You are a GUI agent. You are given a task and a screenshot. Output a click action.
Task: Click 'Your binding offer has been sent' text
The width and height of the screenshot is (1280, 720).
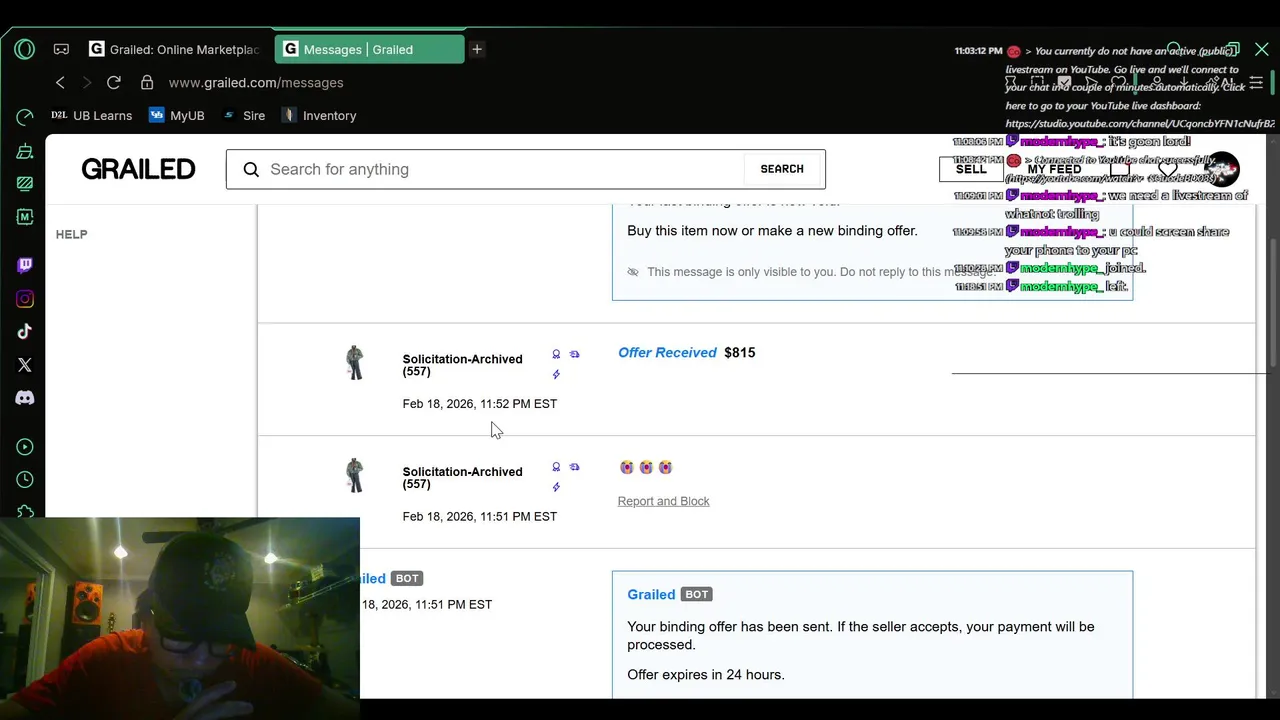click(x=861, y=636)
